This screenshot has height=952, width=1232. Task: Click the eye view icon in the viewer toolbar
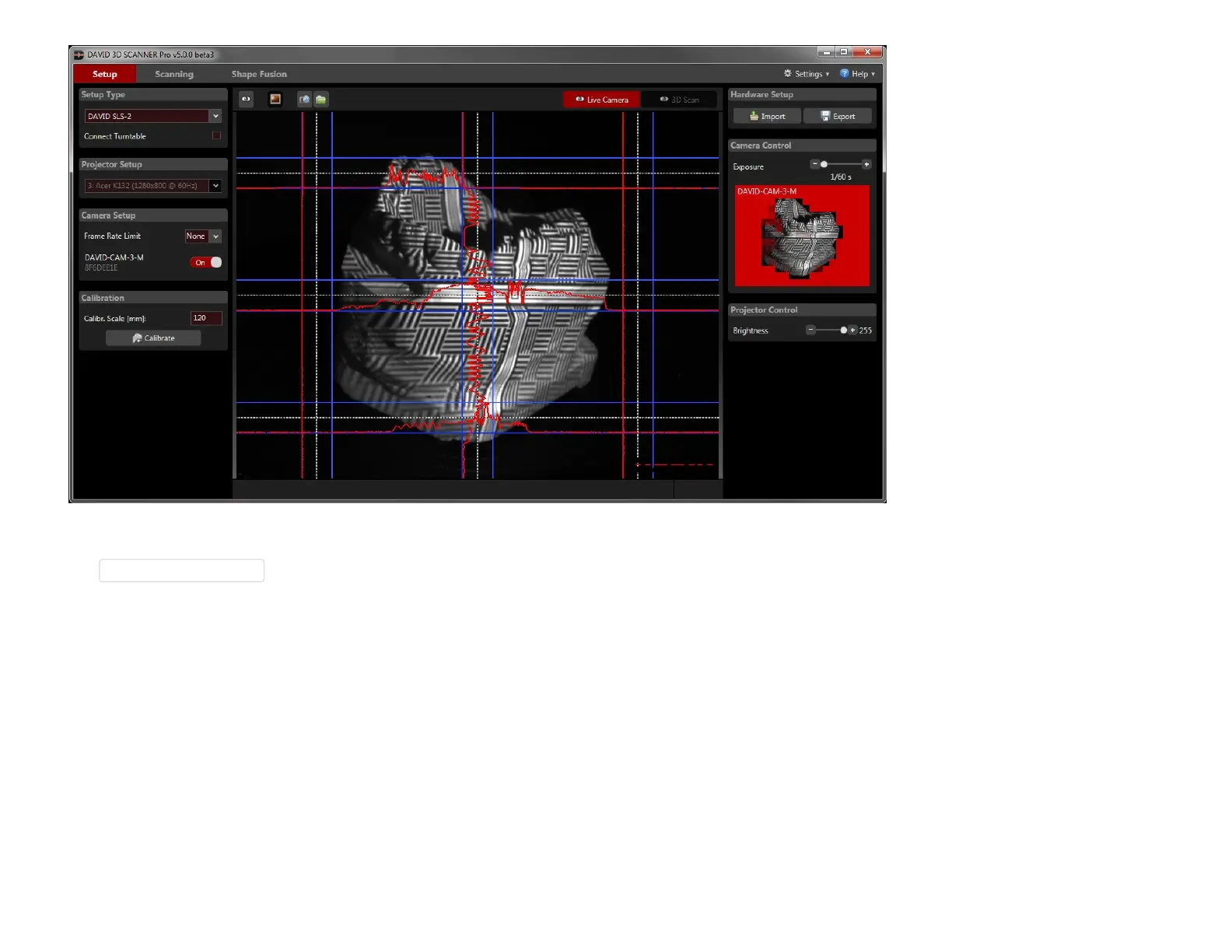click(246, 99)
